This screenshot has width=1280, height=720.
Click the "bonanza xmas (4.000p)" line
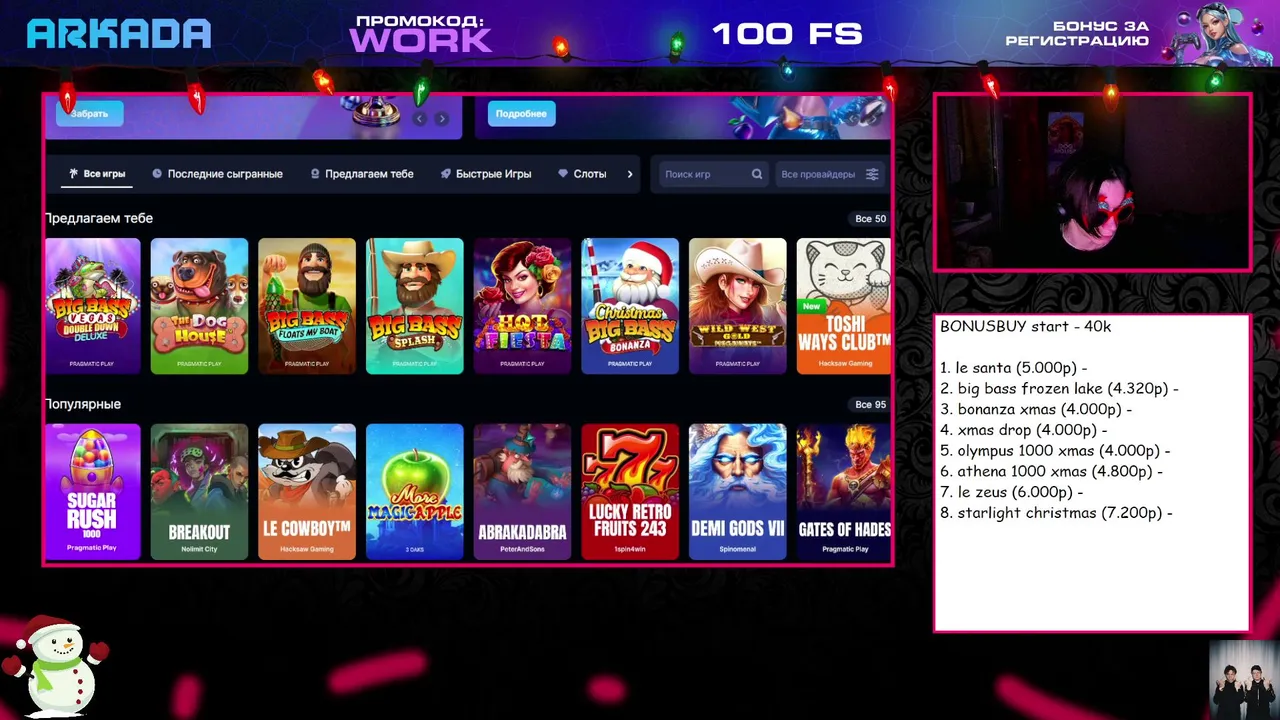click(1036, 409)
